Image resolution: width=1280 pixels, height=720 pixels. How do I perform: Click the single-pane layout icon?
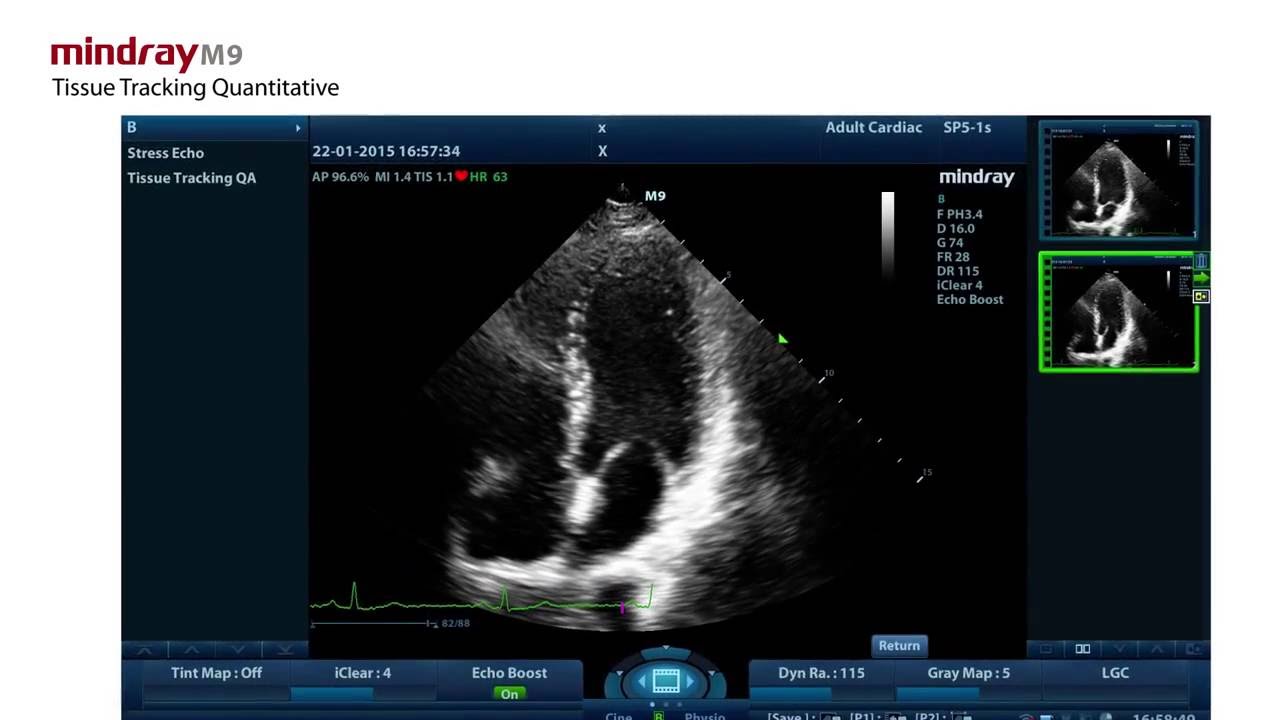click(x=1046, y=649)
